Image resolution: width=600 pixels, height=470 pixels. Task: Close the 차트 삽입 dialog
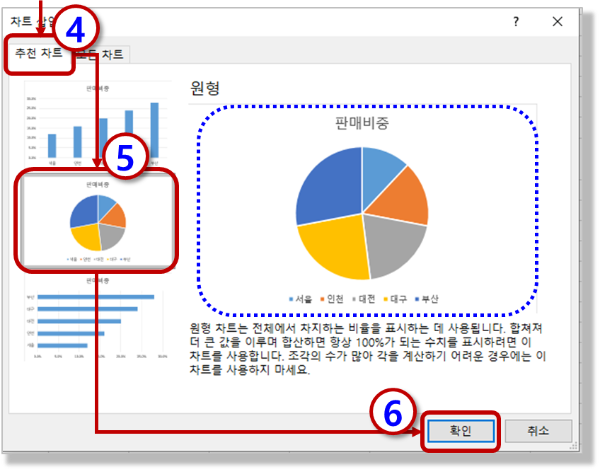pos(558,21)
